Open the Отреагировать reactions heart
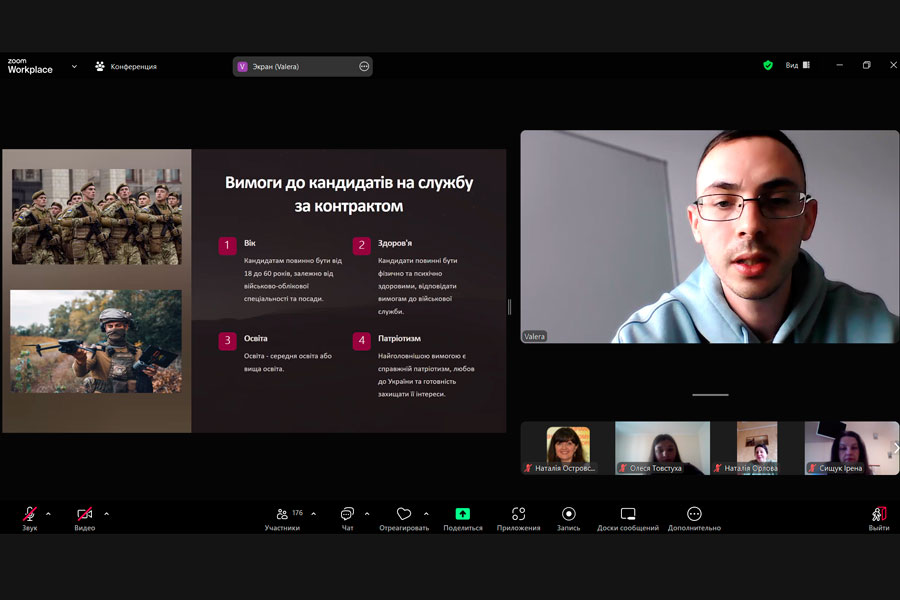 click(404, 518)
